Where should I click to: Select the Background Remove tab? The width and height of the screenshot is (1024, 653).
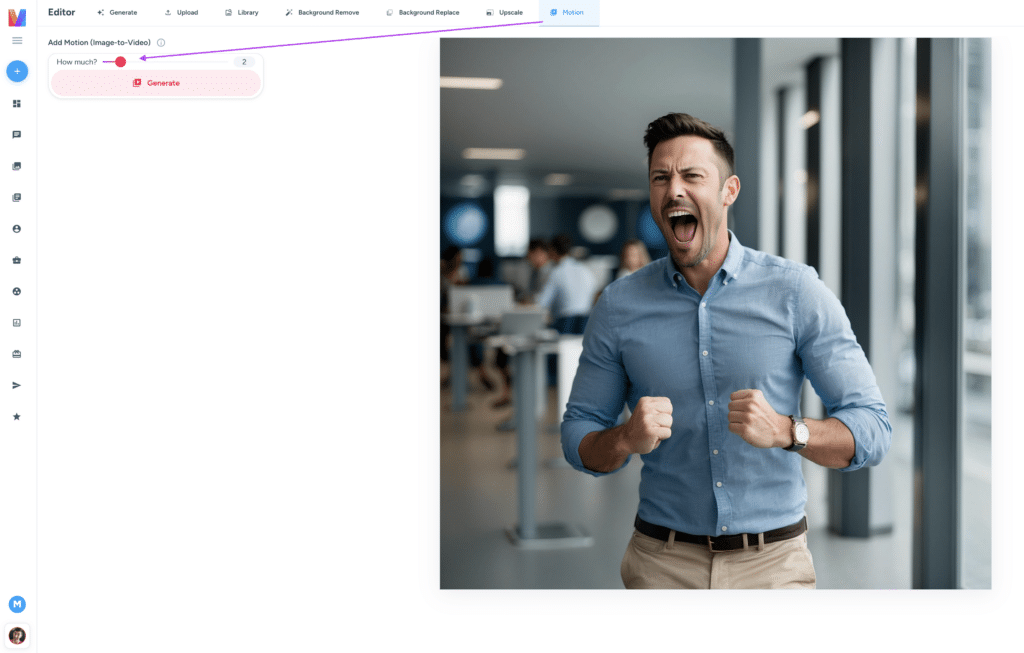pos(323,12)
